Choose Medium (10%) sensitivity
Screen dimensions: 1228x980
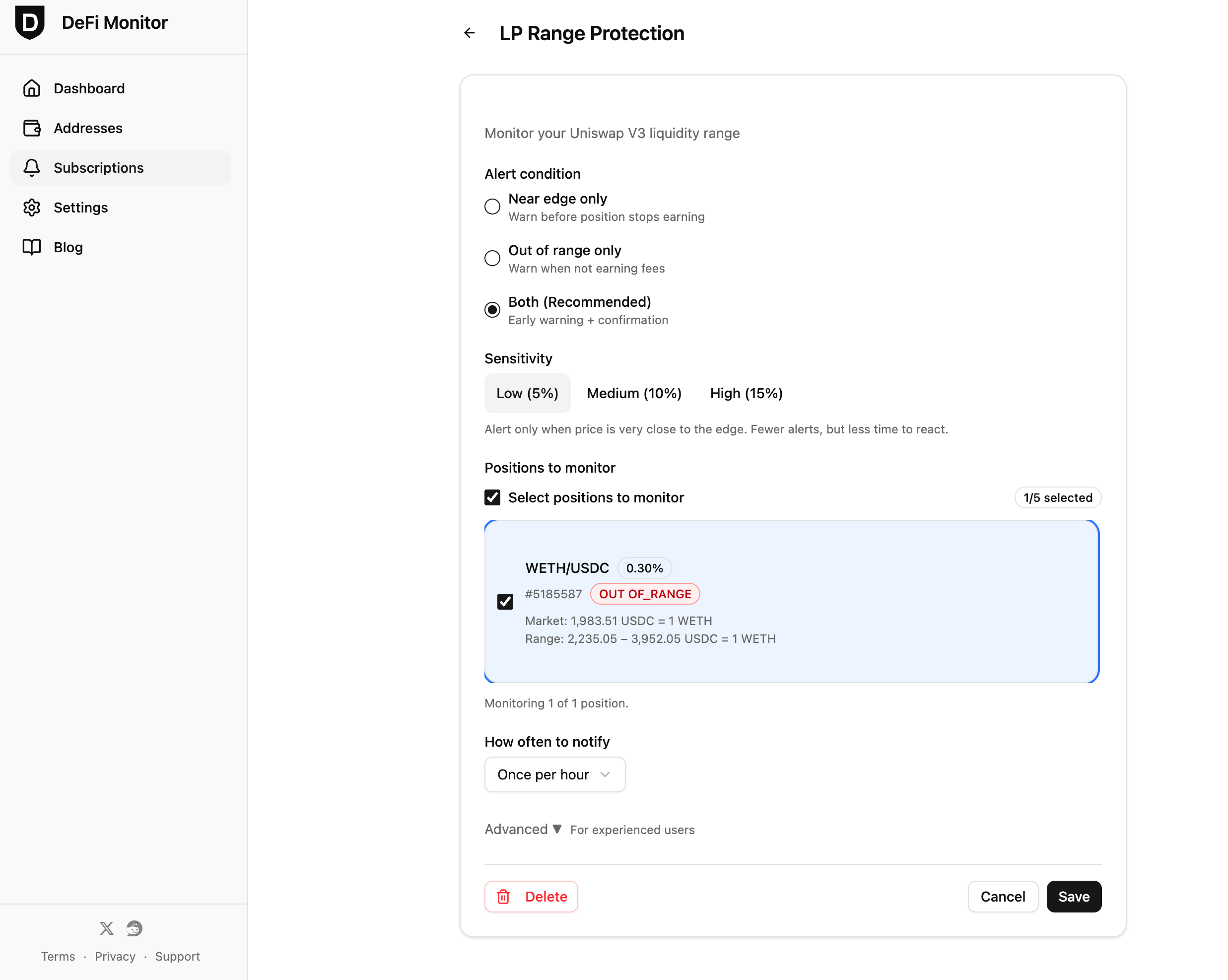pyautogui.click(x=634, y=393)
